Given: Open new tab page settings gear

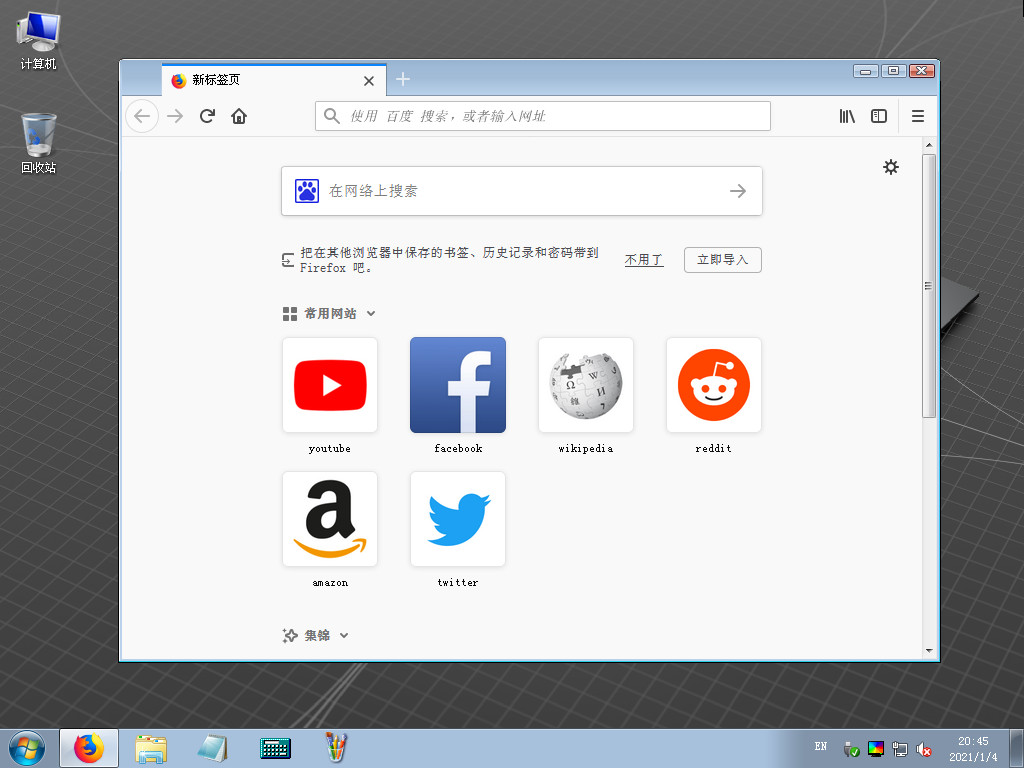Looking at the screenshot, I should 891,167.
